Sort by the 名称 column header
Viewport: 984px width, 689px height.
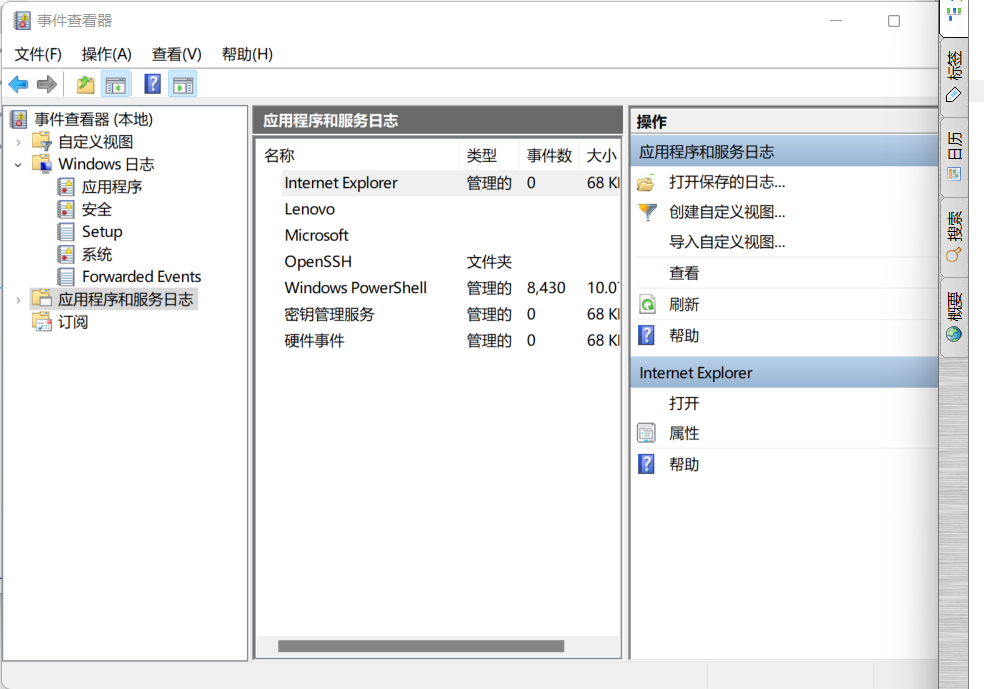pyautogui.click(x=358, y=156)
